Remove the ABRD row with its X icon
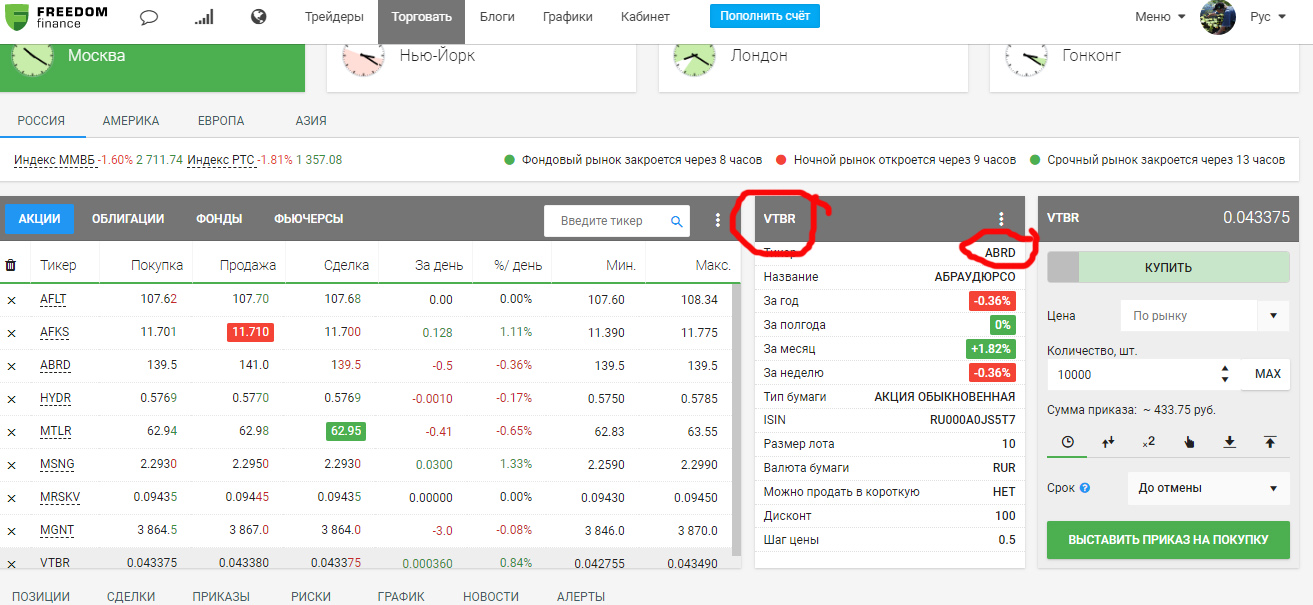This screenshot has width=1313, height=605. coord(12,366)
